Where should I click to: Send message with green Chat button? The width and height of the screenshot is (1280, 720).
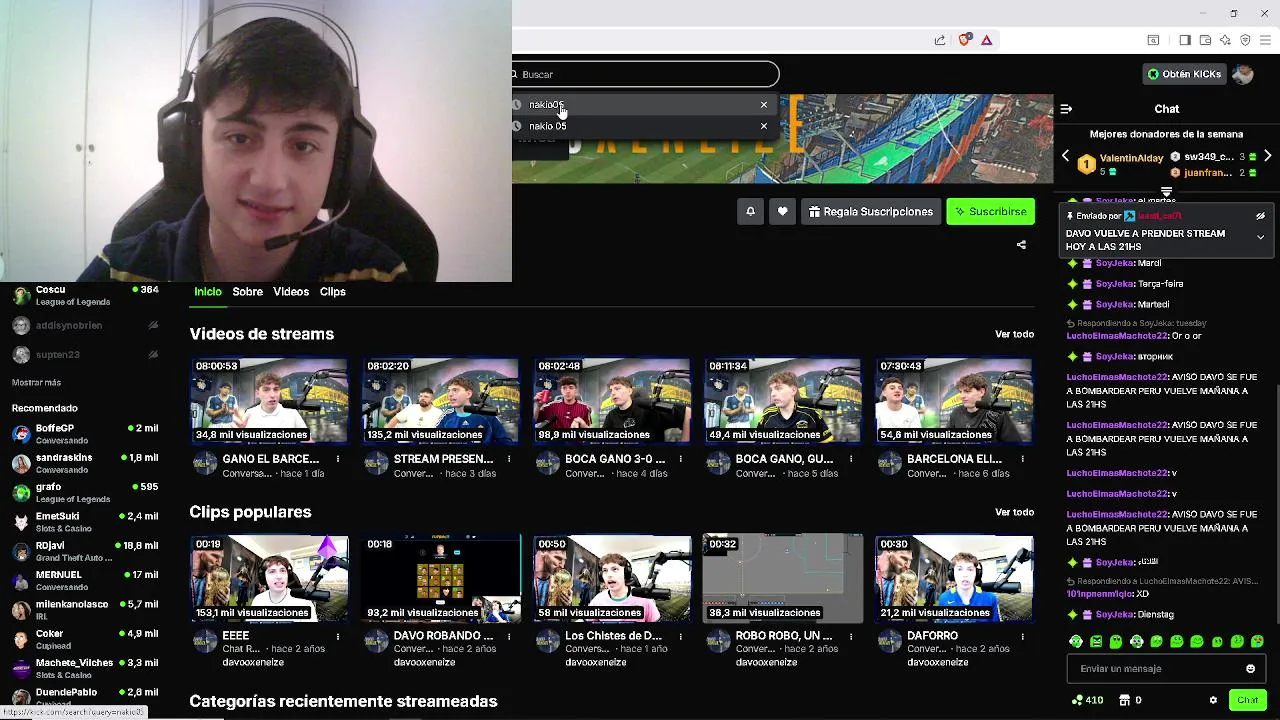pos(1247,700)
